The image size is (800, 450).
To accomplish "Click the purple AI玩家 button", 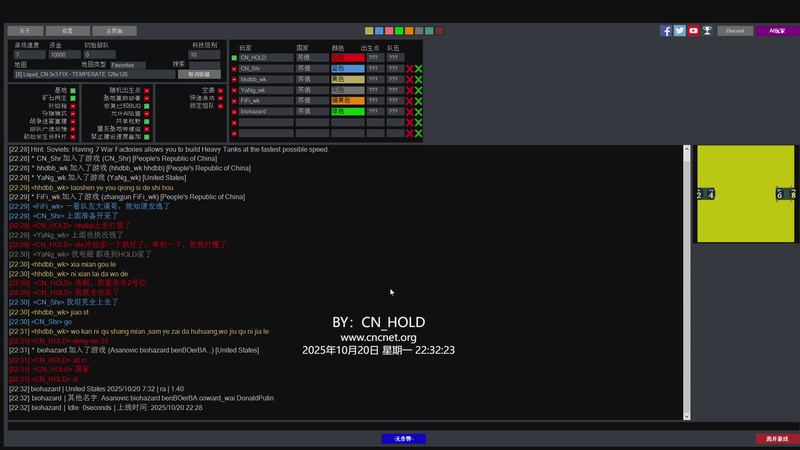I will 777,31.
